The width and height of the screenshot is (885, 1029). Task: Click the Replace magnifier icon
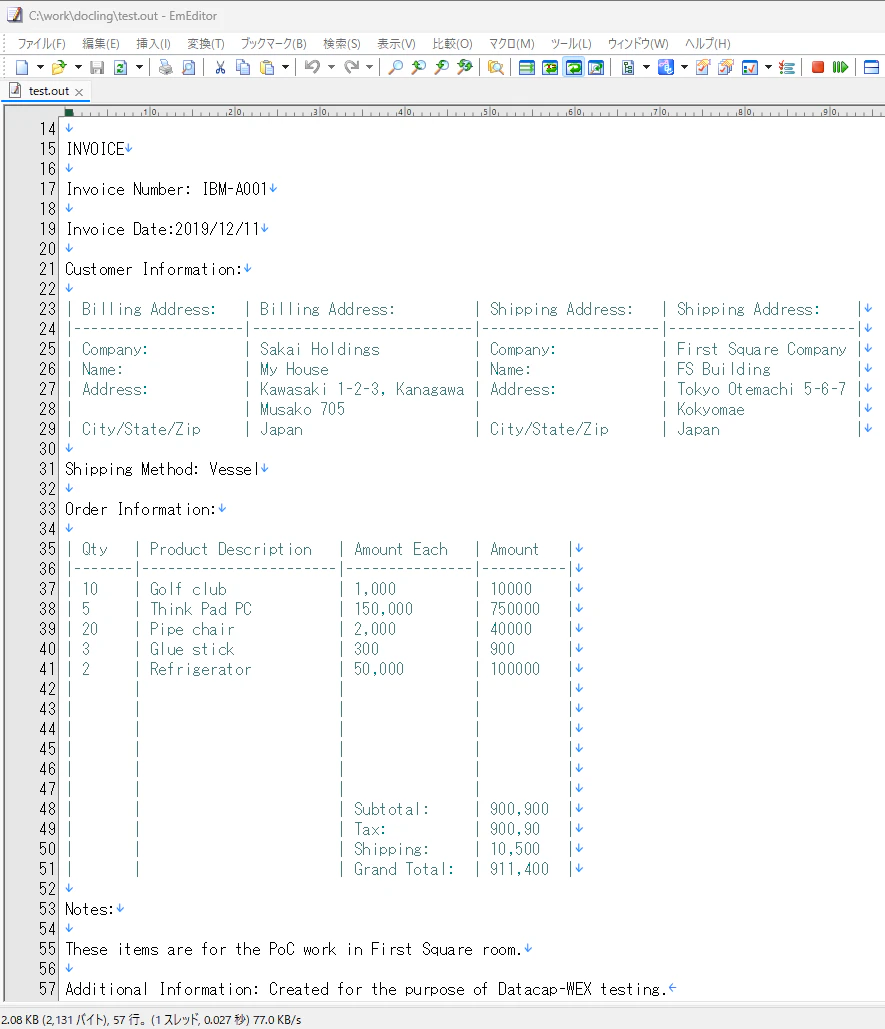[464, 67]
